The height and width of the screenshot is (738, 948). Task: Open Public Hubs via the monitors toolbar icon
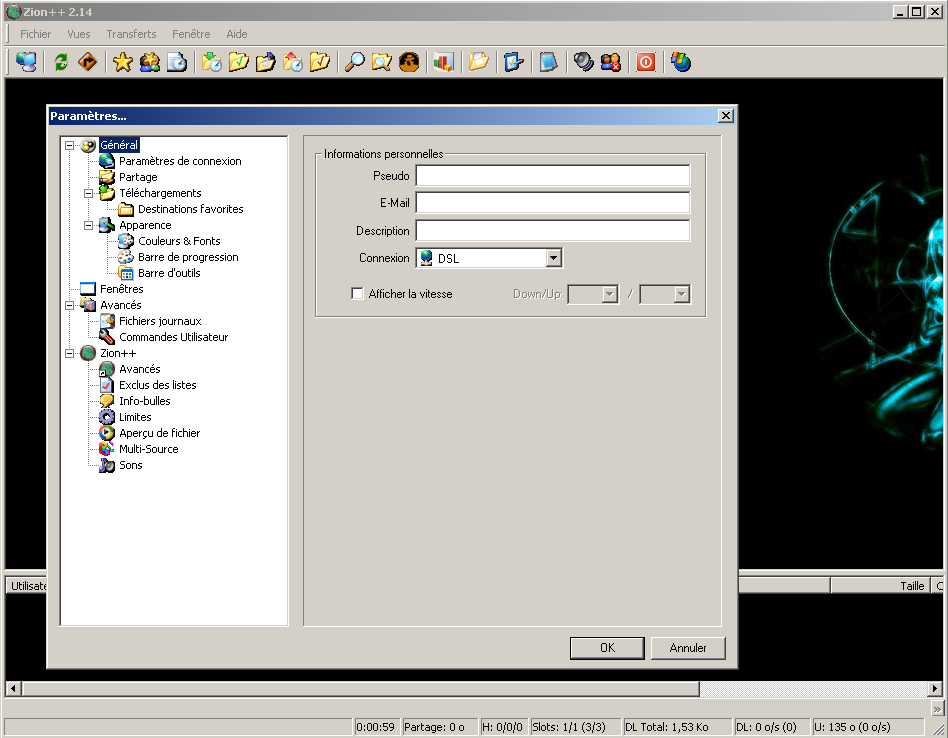coord(26,62)
